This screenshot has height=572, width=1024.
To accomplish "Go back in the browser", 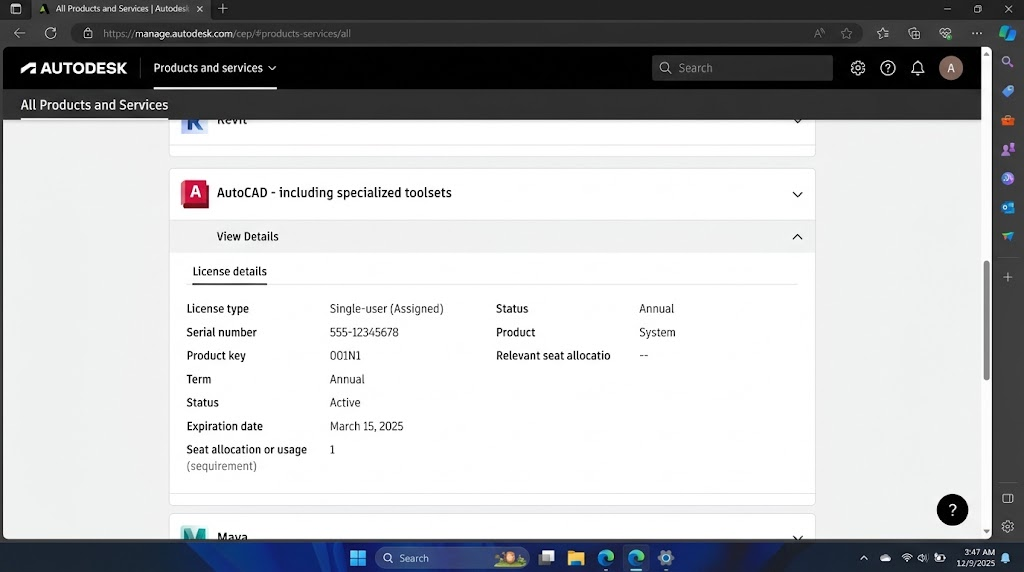I will pyautogui.click(x=20, y=33).
